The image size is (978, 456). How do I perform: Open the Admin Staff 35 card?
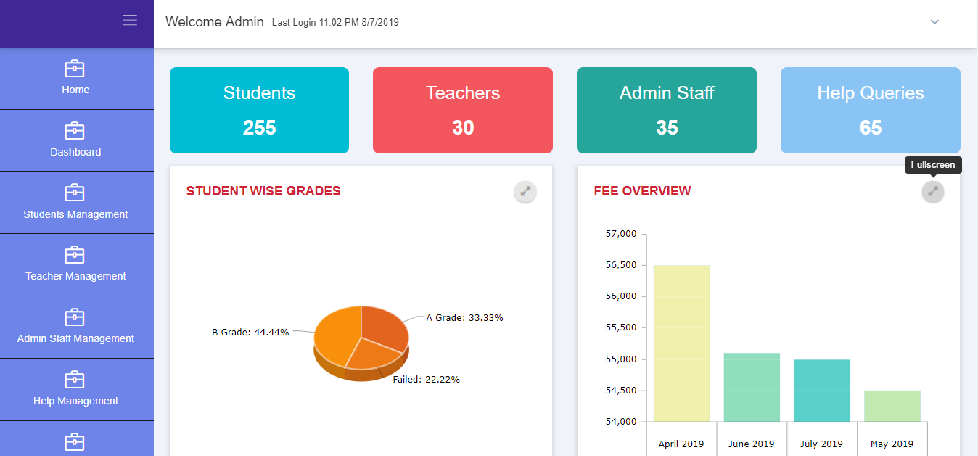coord(667,110)
